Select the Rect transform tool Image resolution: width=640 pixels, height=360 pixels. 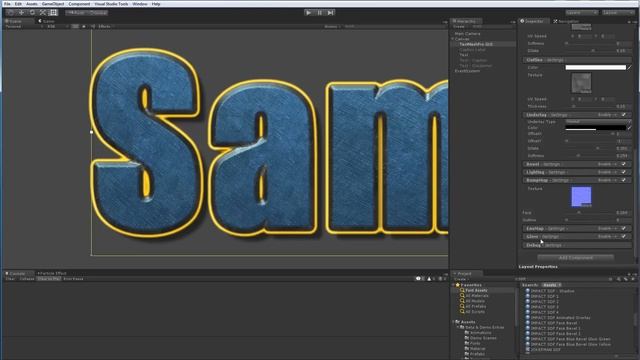pyautogui.click(x=53, y=13)
